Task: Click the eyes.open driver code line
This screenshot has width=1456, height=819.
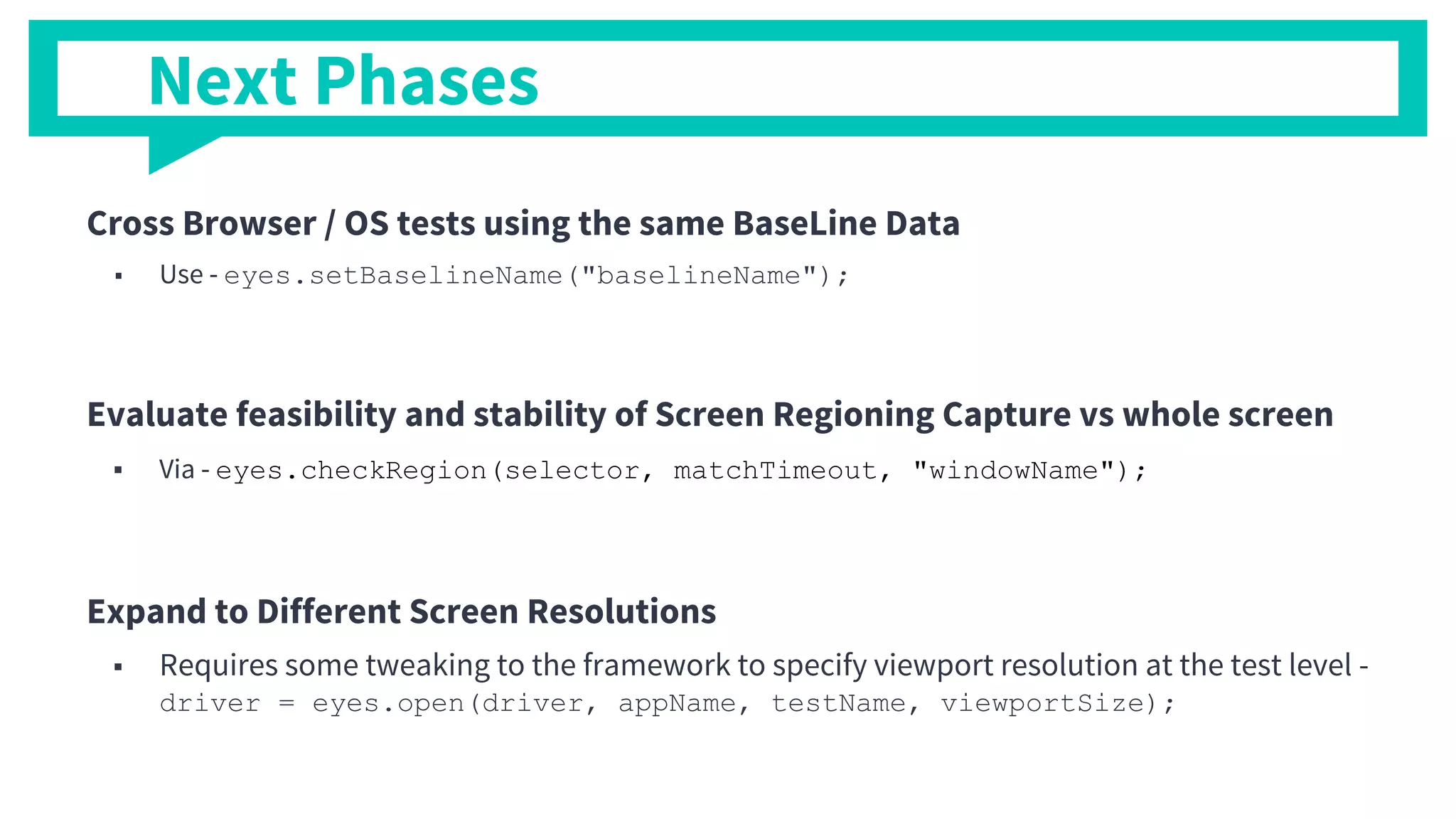Action: click(x=667, y=704)
